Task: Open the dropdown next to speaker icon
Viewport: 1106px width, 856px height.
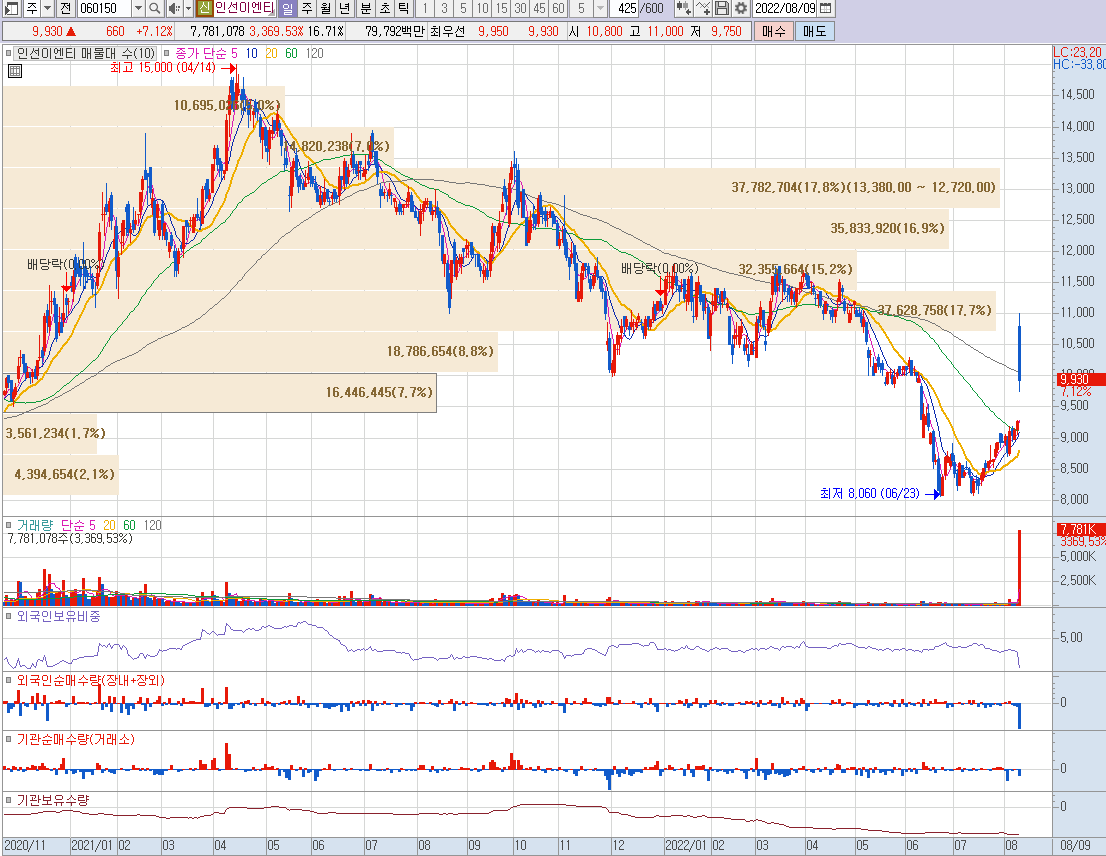Action: coord(188,8)
